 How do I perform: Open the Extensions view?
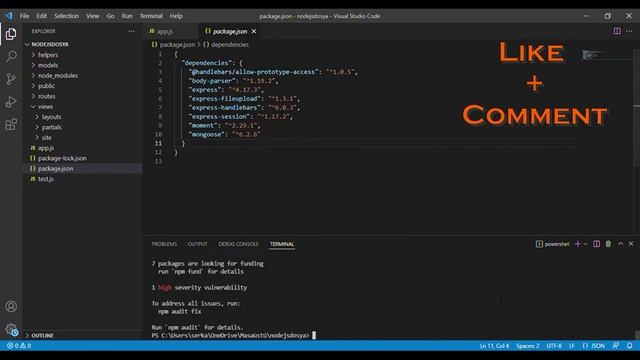pyautogui.click(x=11, y=124)
